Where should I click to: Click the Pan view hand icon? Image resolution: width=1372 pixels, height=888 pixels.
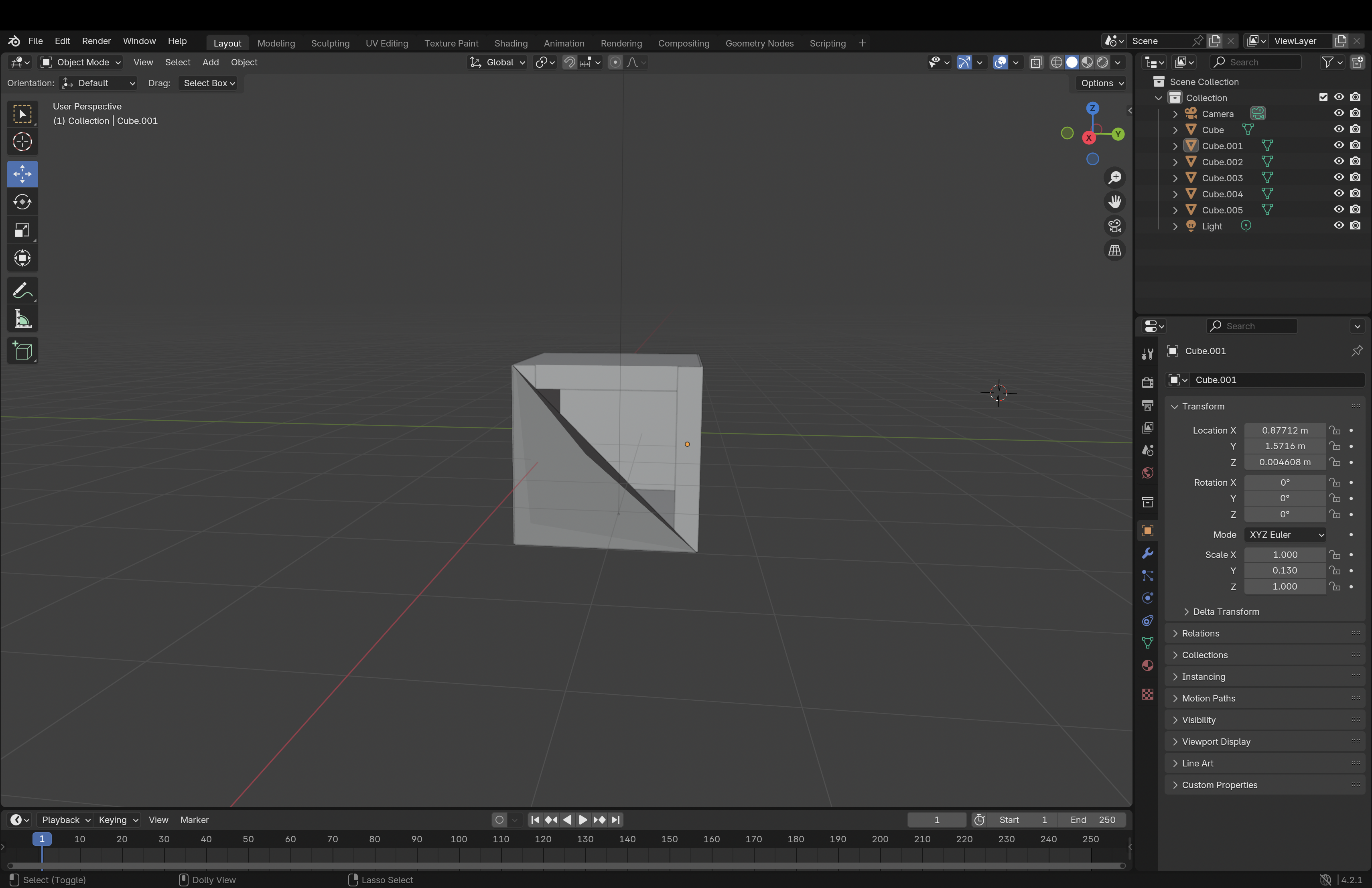coord(1115,202)
